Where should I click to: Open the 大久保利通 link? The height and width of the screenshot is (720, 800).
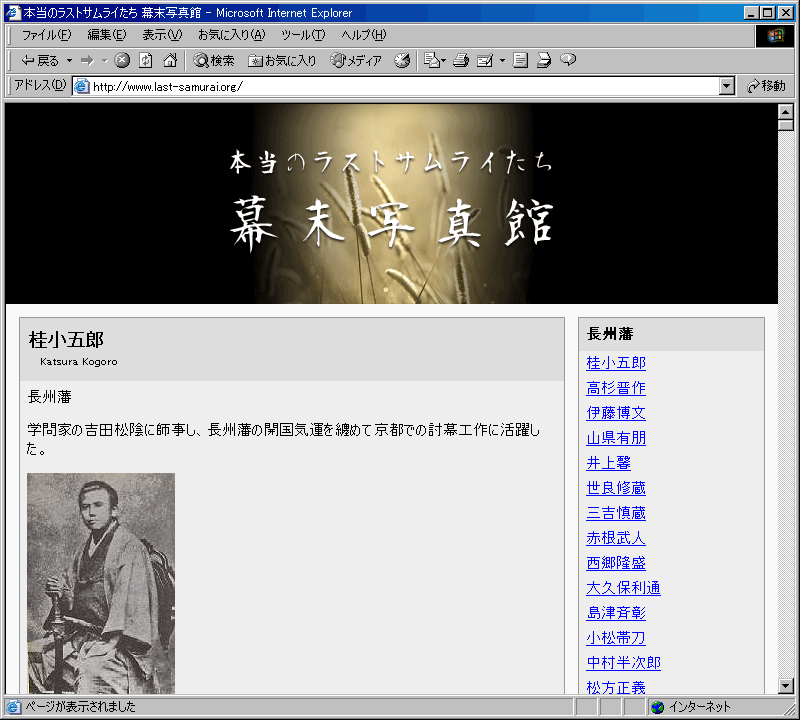[x=623, y=588]
